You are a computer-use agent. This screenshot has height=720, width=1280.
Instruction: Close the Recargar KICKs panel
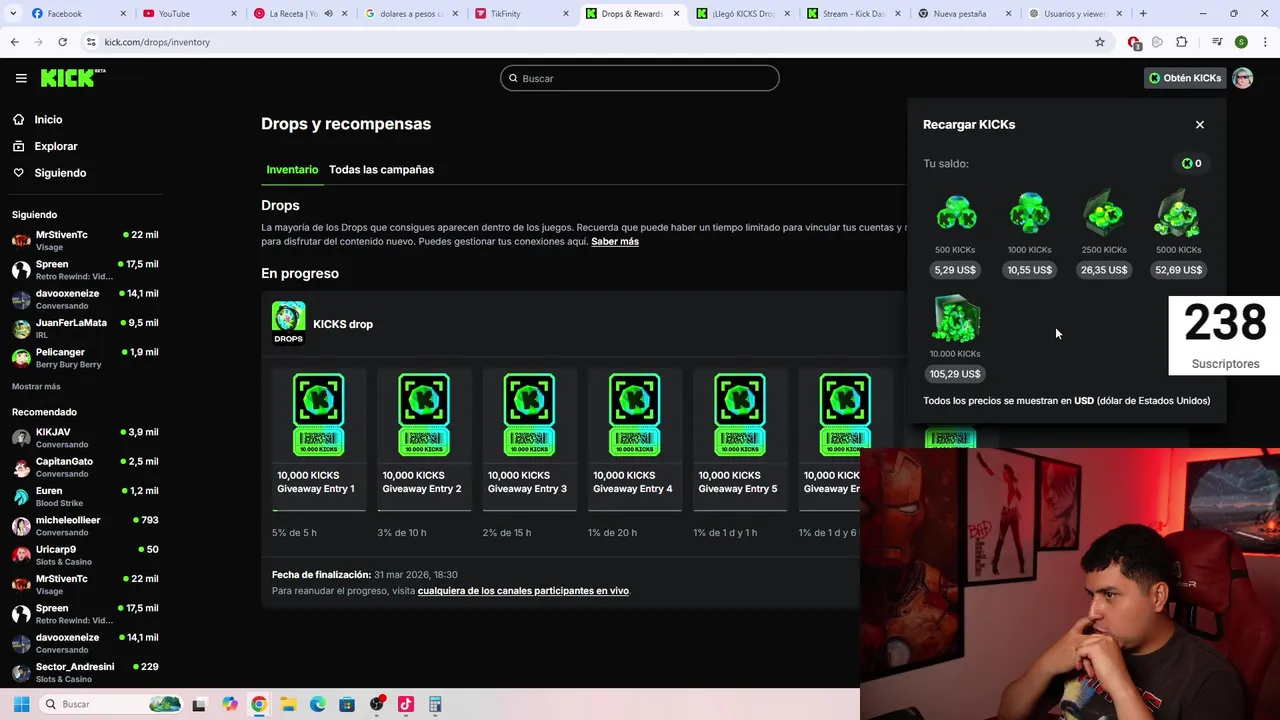1200,125
